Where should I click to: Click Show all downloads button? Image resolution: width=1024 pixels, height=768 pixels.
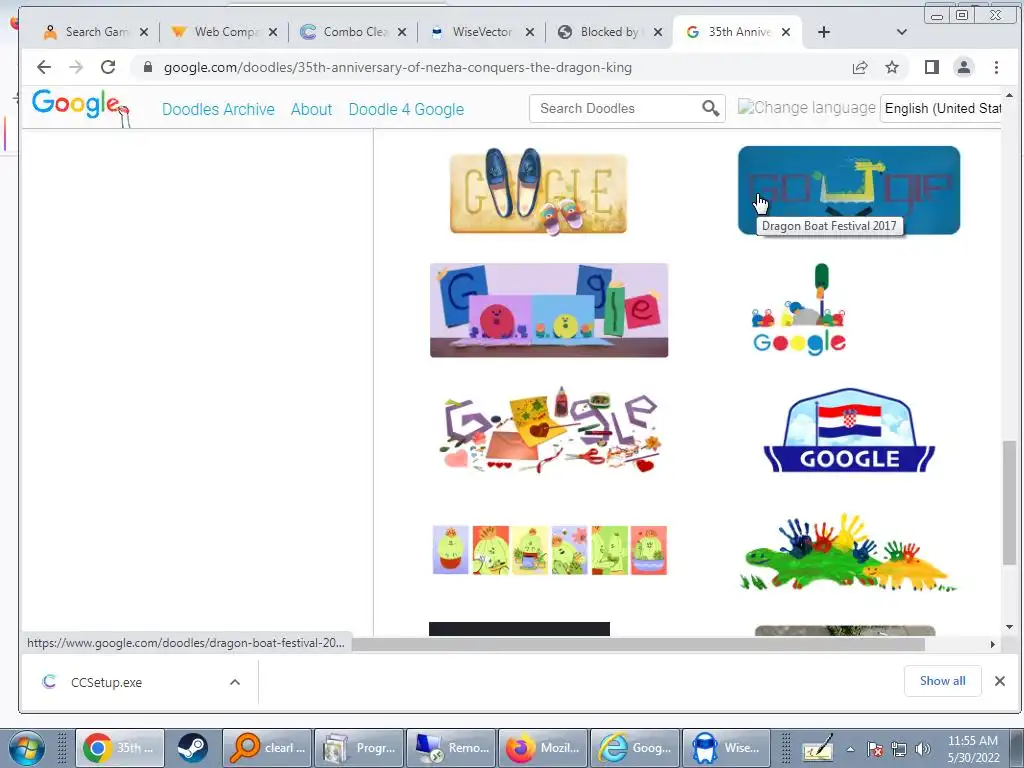point(942,681)
